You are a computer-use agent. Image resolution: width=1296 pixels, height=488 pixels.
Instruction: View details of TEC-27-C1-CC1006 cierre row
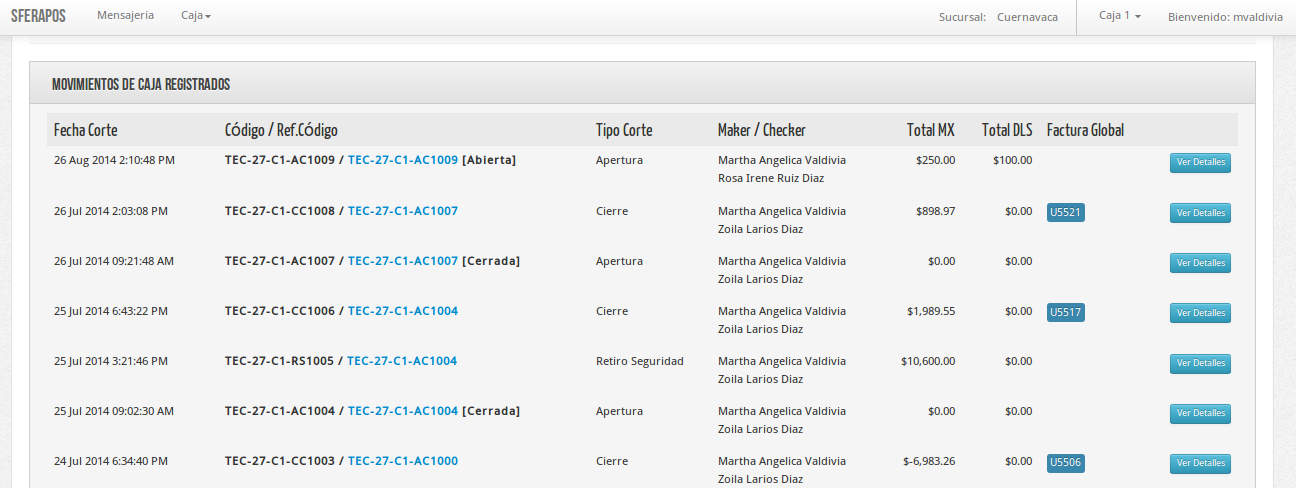pyautogui.click(x=1200, y=313)
